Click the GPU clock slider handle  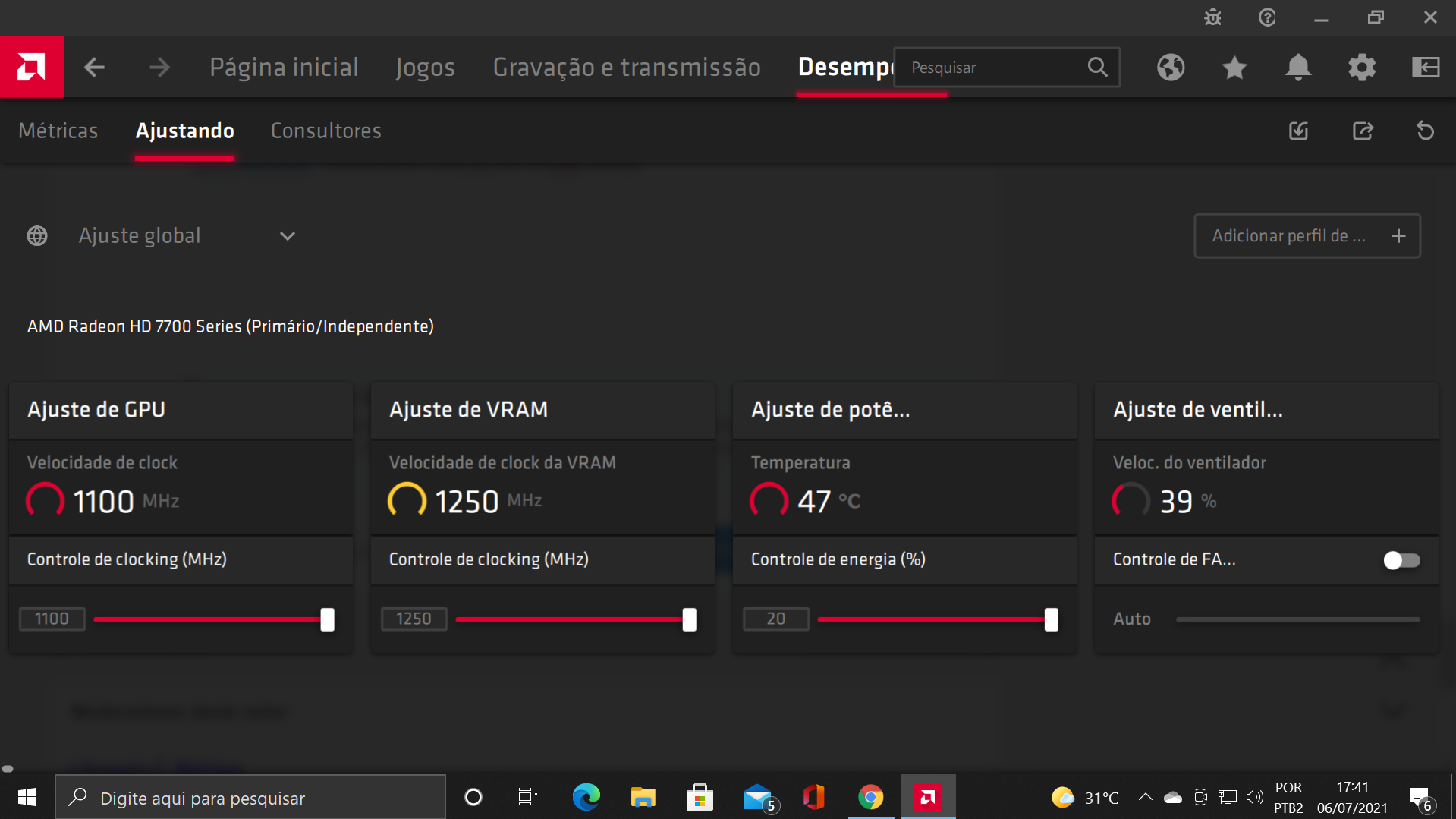[x=327, y=619]
